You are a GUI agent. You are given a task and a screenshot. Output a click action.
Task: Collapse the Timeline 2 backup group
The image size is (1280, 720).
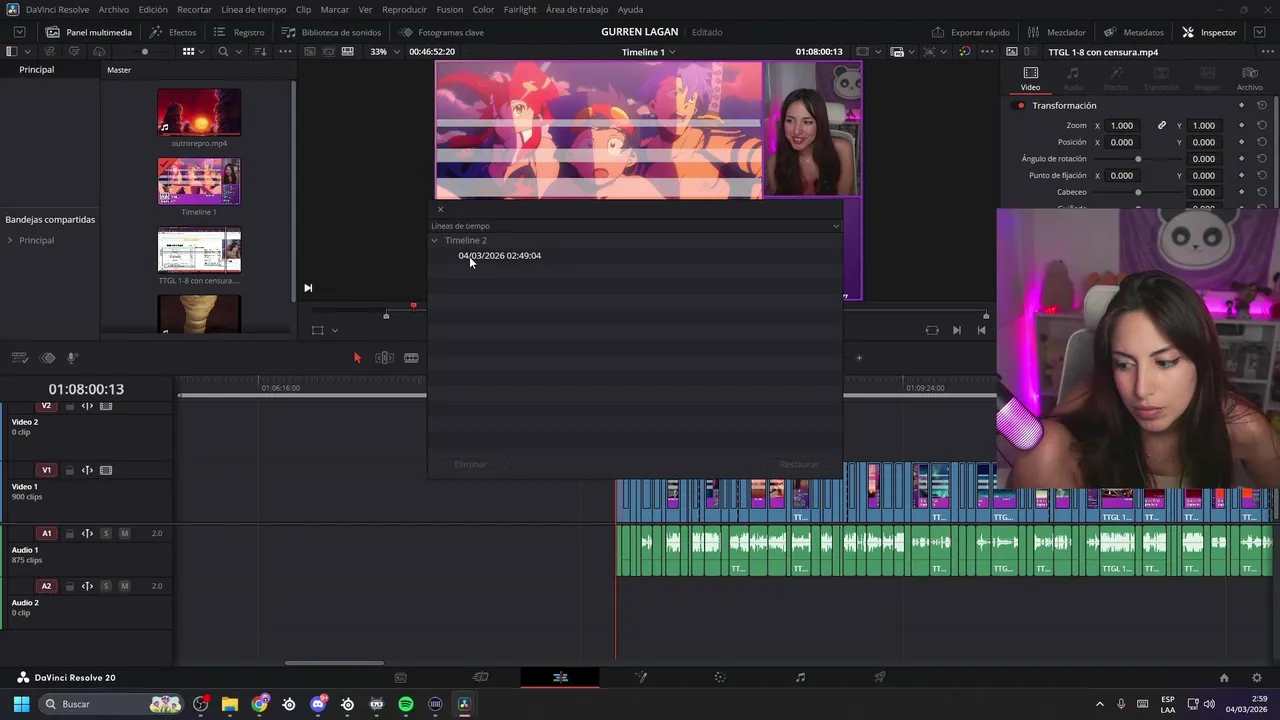coord(434,240)
